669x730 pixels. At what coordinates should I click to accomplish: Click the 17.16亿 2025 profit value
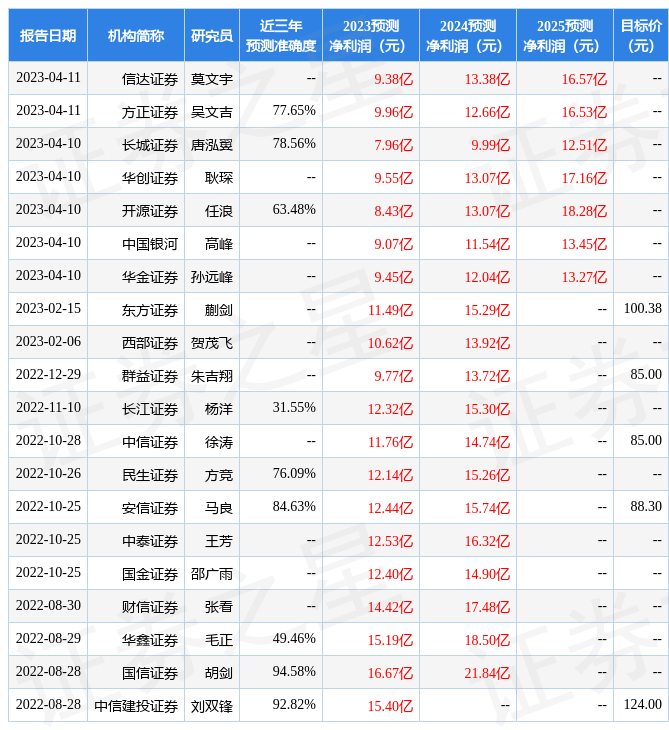(584, 178)
